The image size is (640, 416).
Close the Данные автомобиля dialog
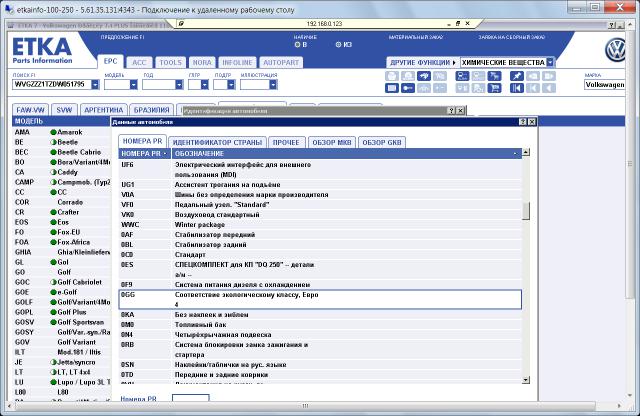click(x=532, y=122)
